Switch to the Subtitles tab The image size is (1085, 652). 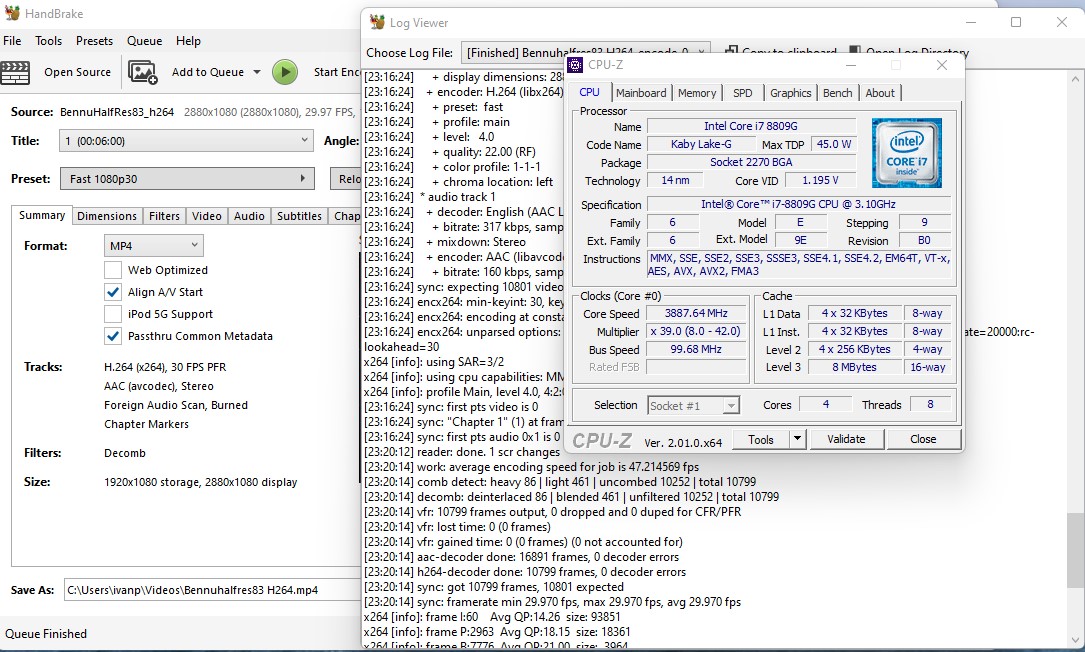299,216
